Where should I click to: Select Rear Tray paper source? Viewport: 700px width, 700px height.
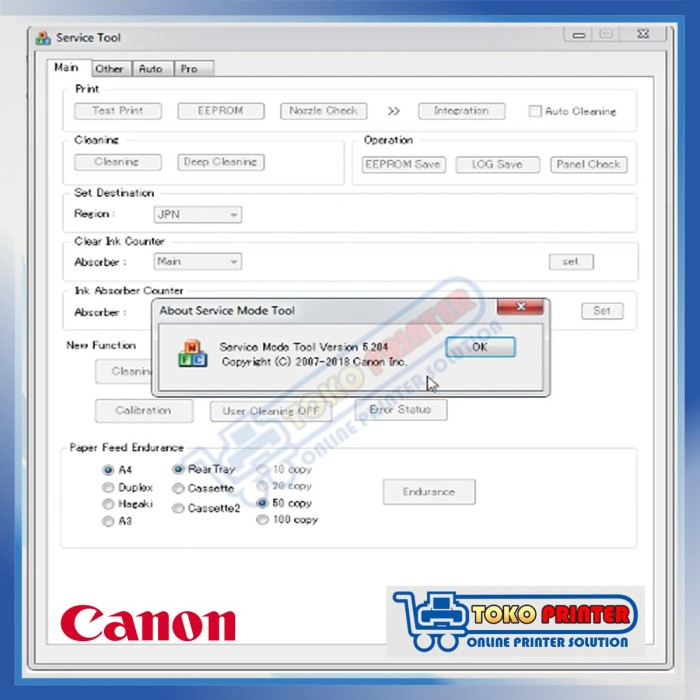click(x=178, y=469)
